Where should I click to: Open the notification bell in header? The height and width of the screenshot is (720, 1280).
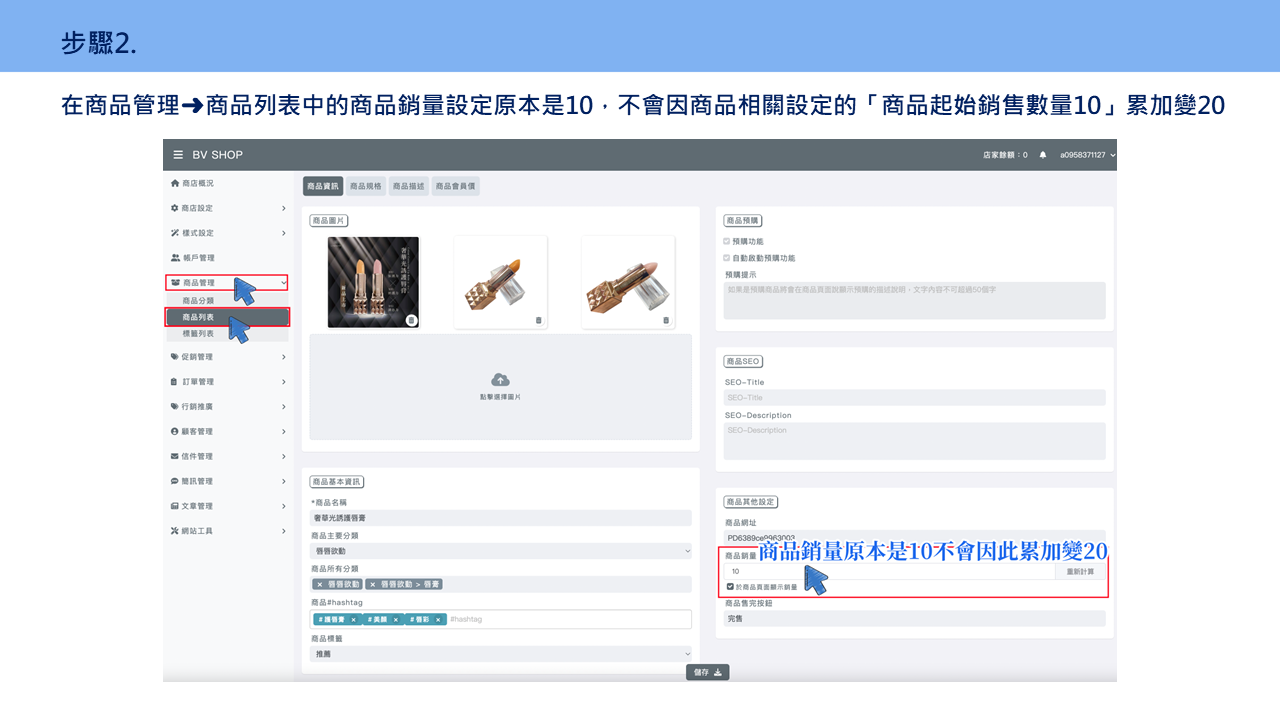click(1043, 155)
